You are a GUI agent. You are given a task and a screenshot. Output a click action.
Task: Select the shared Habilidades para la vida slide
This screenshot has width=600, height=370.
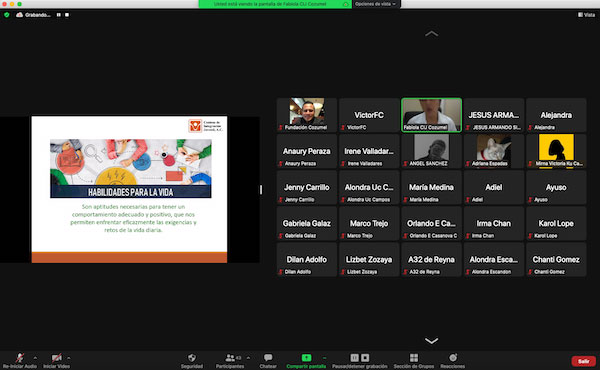tap(129, 189)
